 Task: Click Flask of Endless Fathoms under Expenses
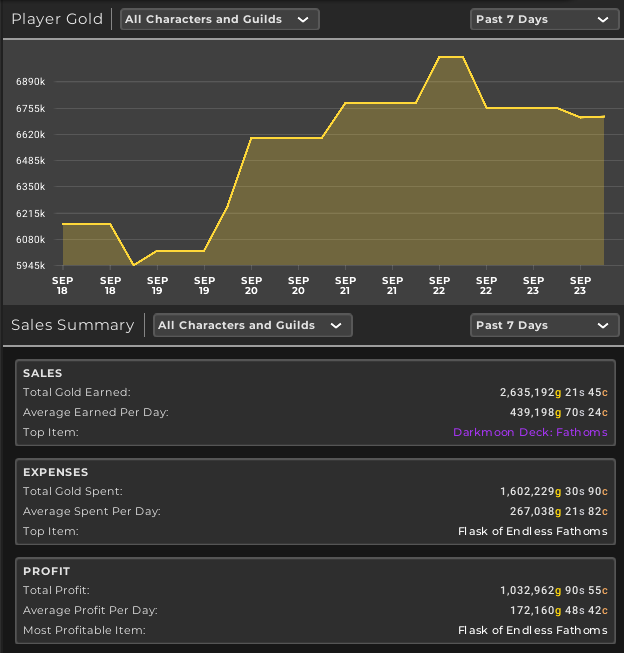(x=532, y=531)
